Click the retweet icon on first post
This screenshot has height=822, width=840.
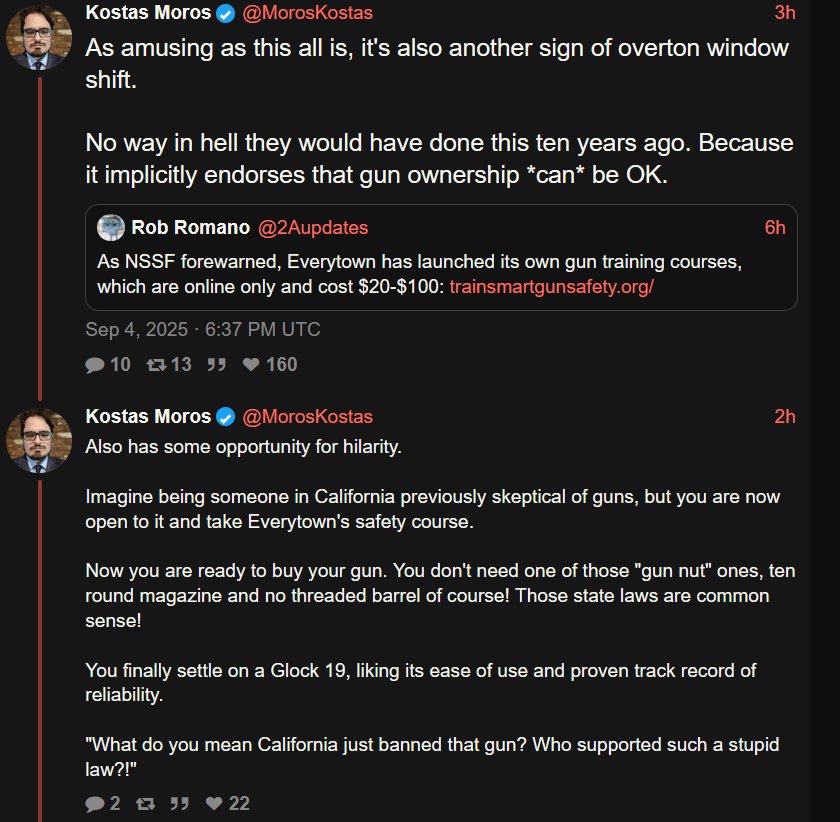156,365
